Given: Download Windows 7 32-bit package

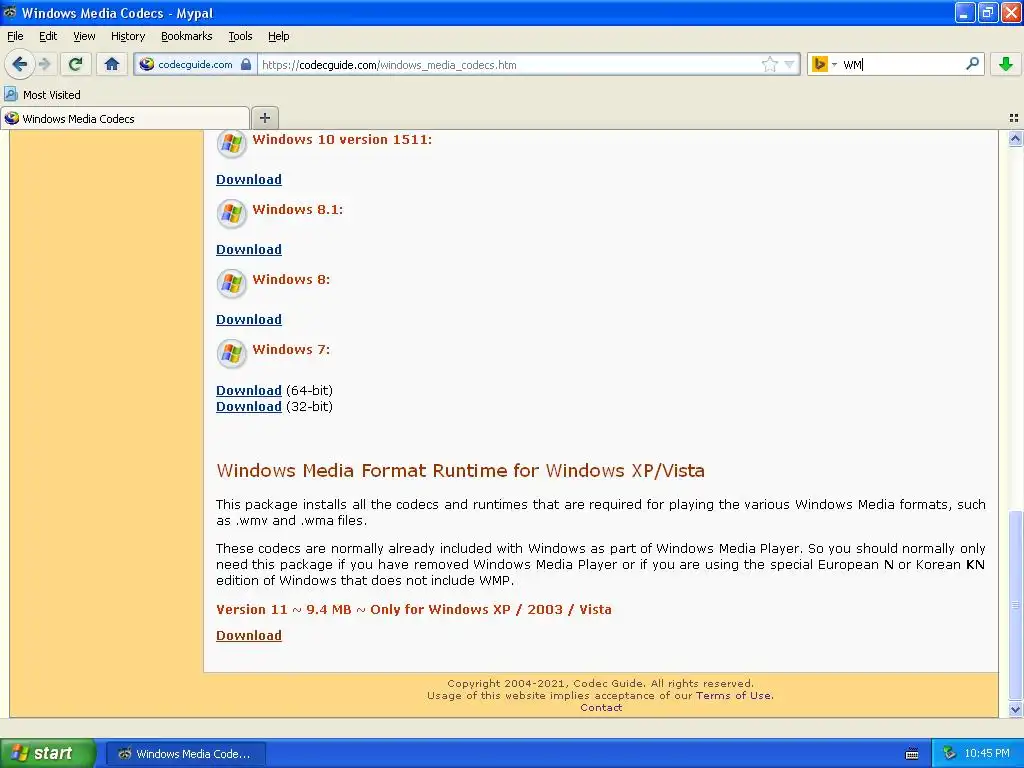Looking at the screenshot, I should 249,406.
